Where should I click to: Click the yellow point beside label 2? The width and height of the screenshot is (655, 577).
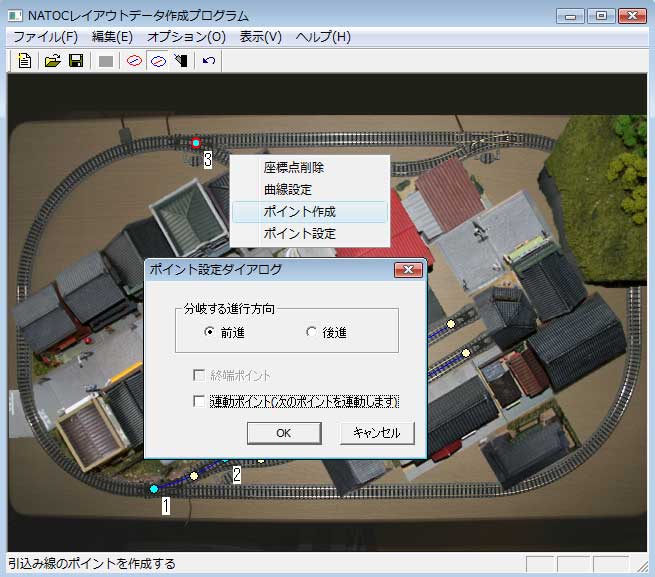194,476
